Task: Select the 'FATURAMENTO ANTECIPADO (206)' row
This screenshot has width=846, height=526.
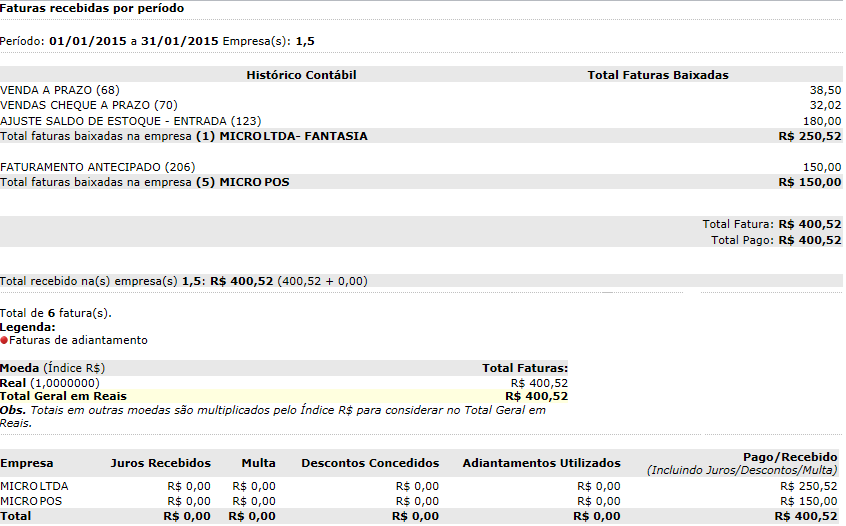Action: coord(421,167)
